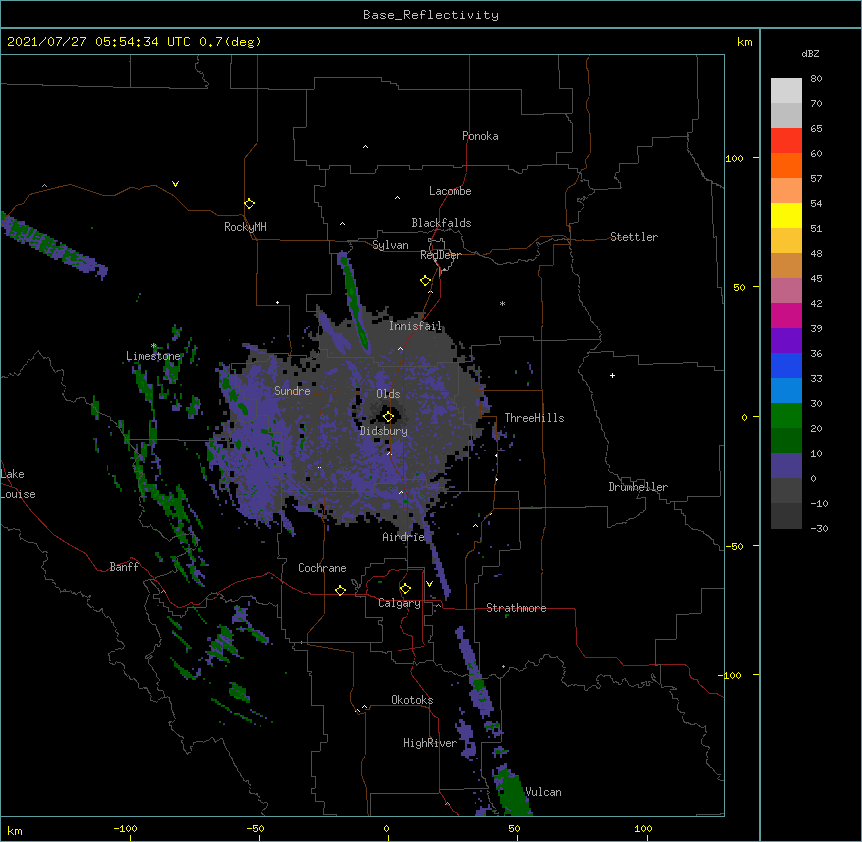Click the green 30 dBZ legend swatch
862x842 pixels.
(786, 416)
